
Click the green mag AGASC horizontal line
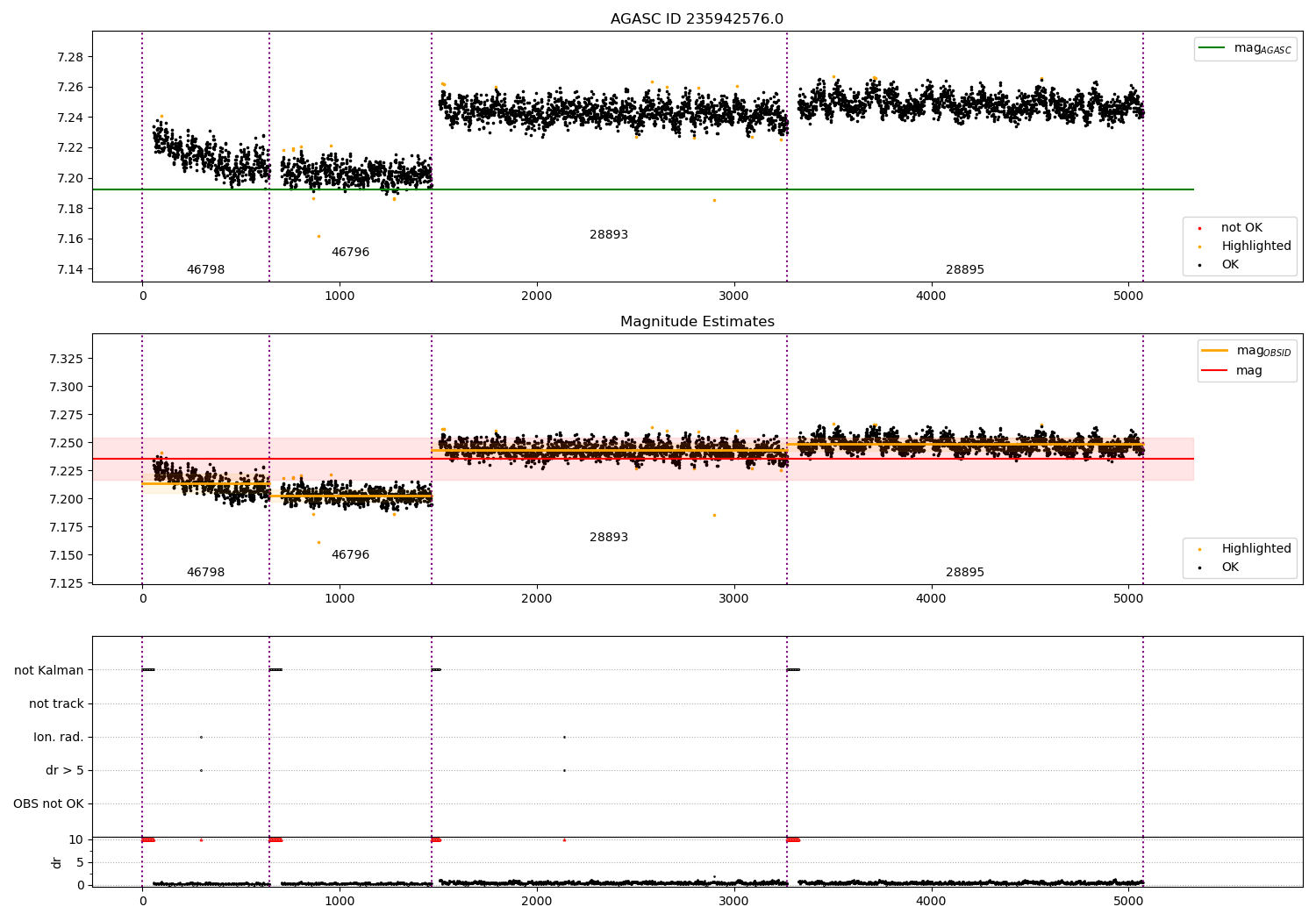[642, 189]
